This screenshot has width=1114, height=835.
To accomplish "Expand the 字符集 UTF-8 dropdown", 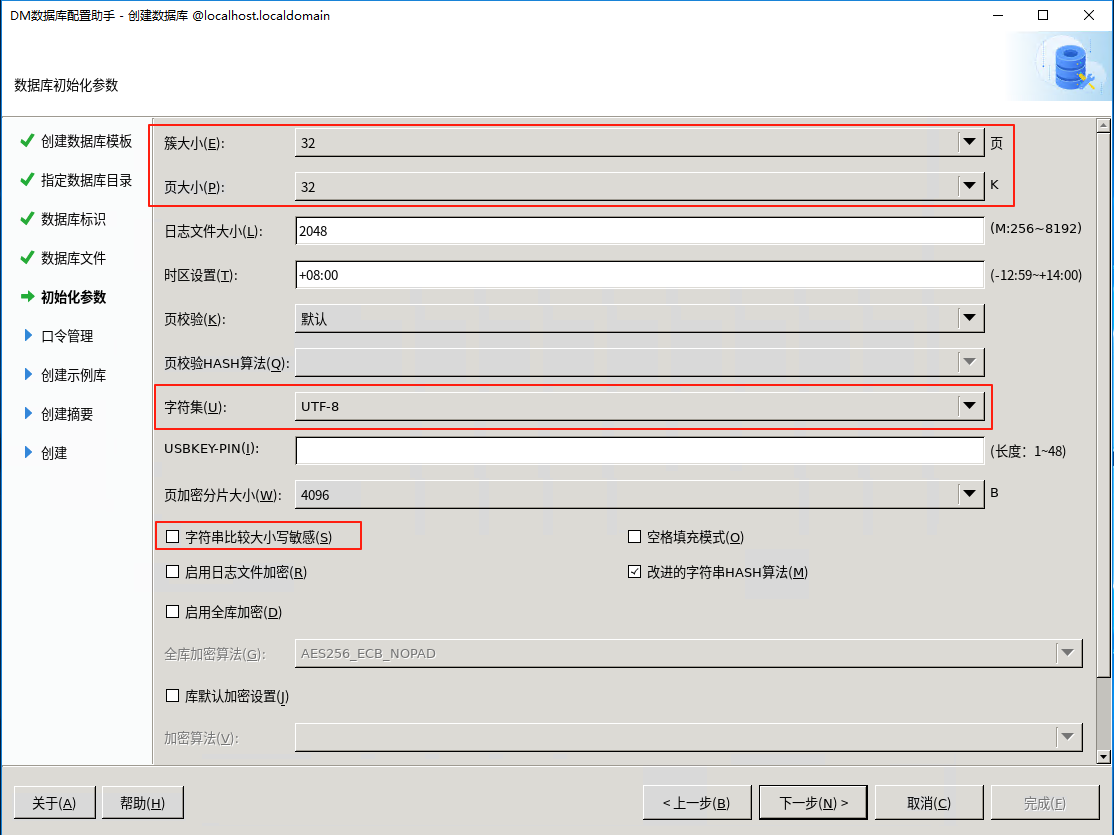I will point(968,406).
